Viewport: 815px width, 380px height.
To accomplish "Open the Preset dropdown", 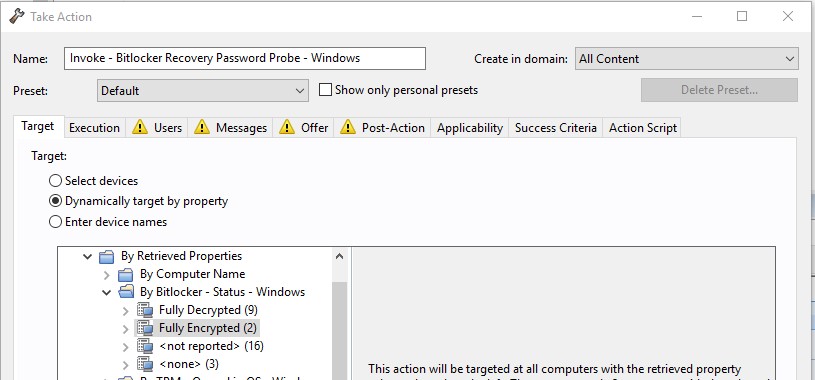I will click(x=203, y=90).
